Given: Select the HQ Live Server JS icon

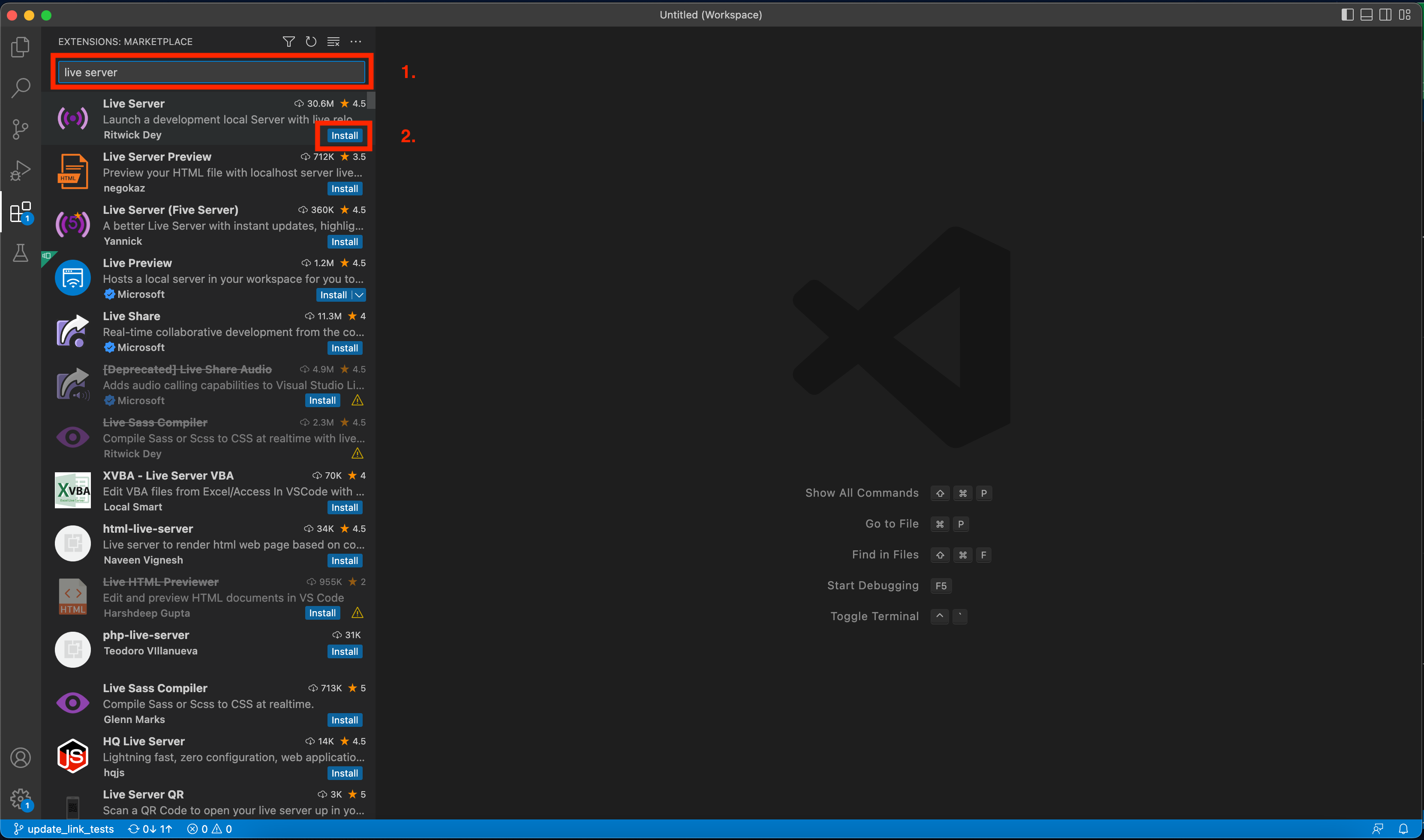Looking at the screenshot, I should [72, 756].
